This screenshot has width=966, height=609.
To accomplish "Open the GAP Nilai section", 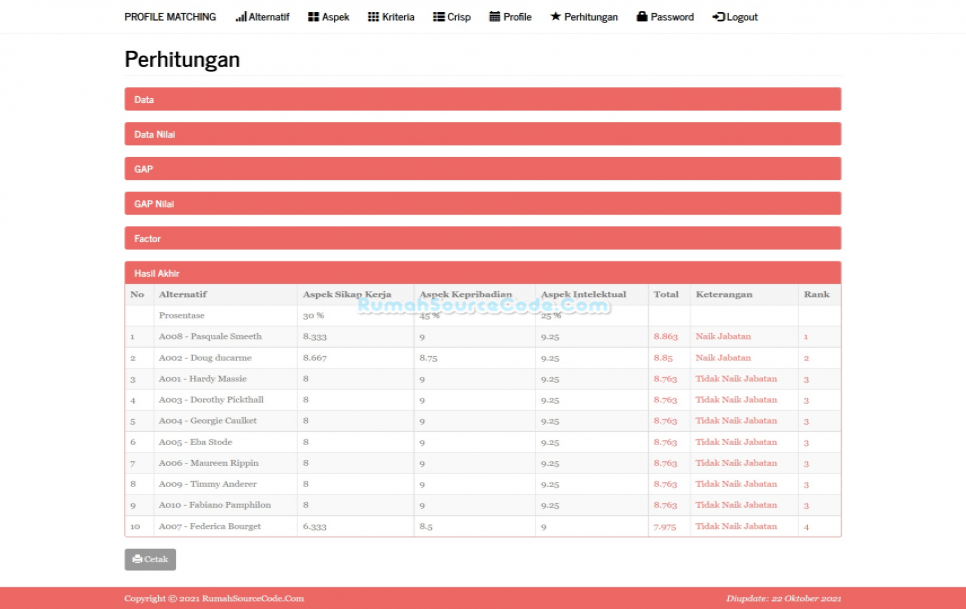I will pyautogui.click(x=482, y=203).
